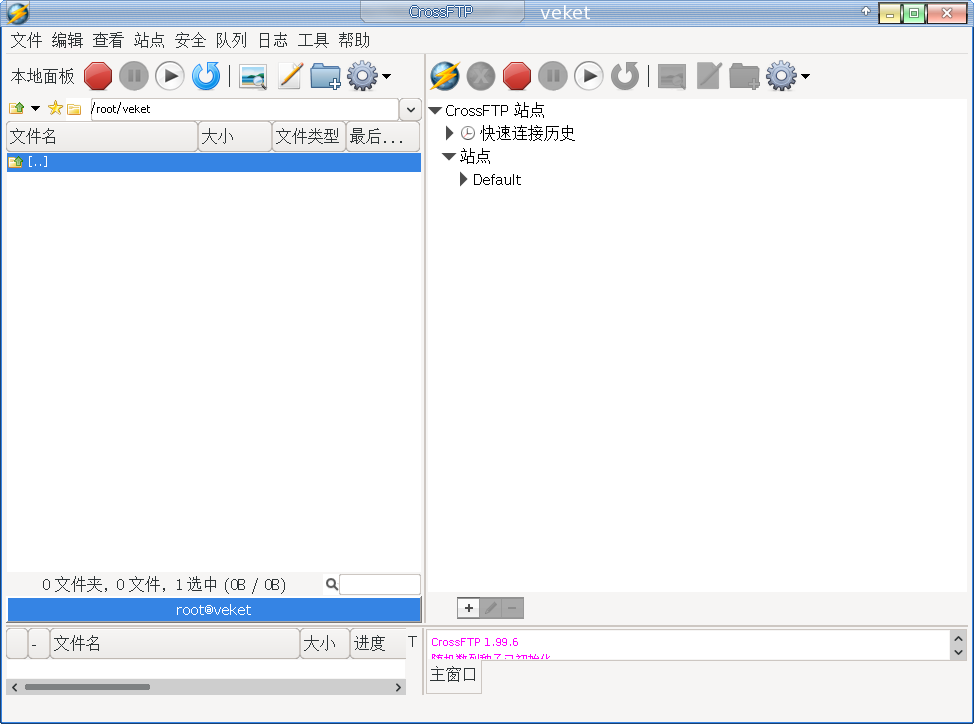Image resolution: width=974 pixels, height=724 pixels.
Task: Sort local files by 大小 column
Action: (x=235, y=137)
